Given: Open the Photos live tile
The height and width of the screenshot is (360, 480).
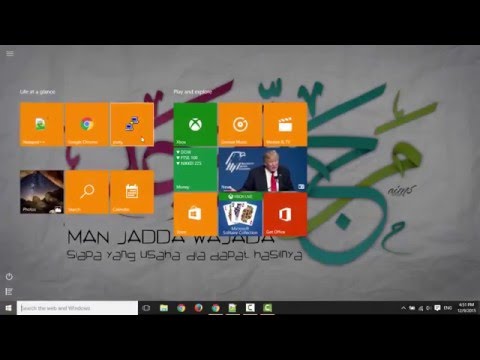Looking at the screenshot, I should pos(42,192).
